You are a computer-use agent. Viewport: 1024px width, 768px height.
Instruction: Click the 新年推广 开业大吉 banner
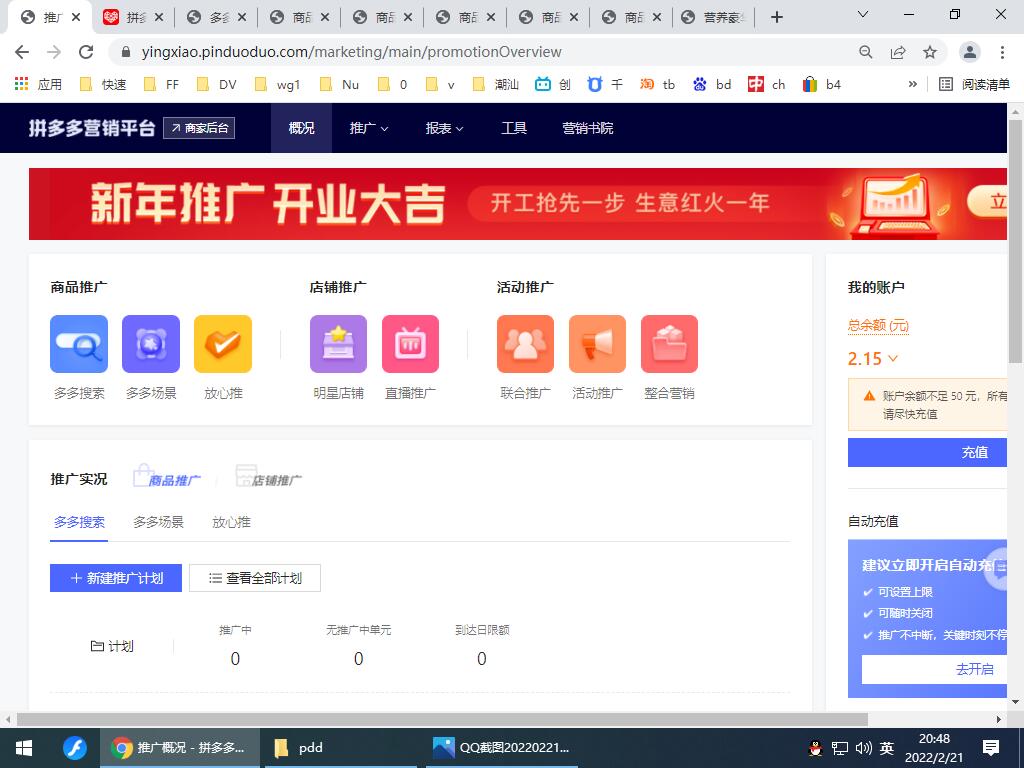(518, 204)
